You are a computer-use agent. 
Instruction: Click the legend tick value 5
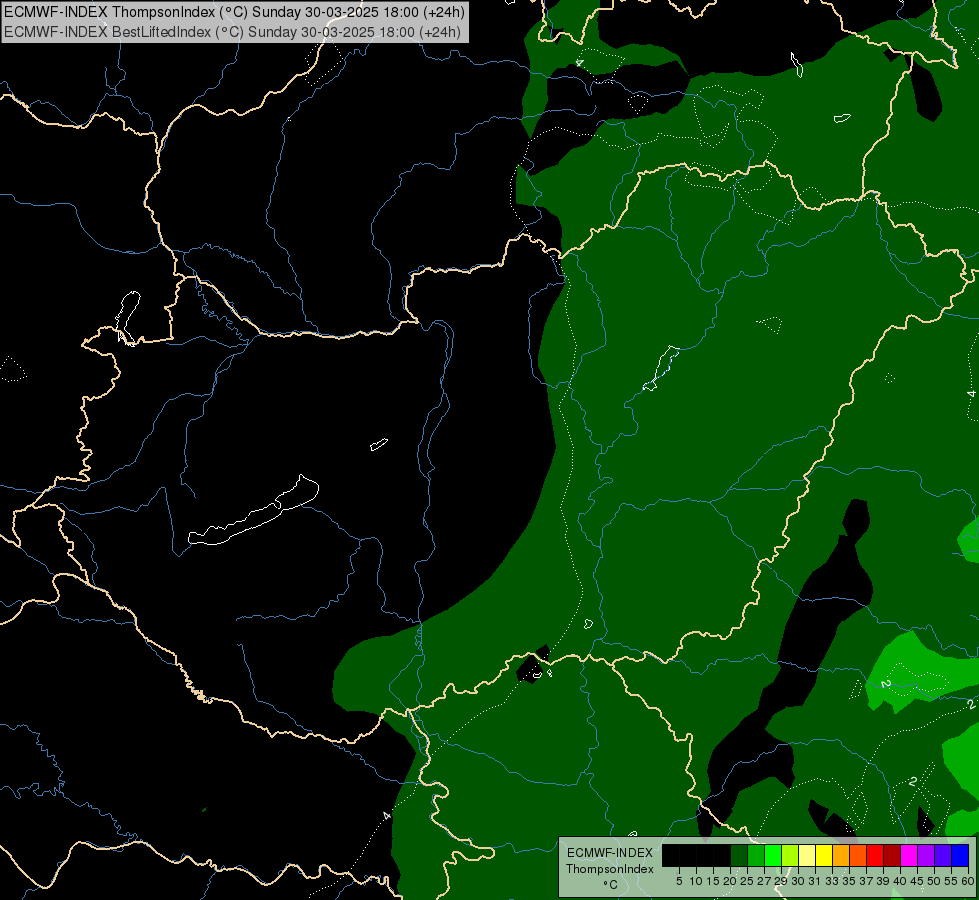tap(679, 881)
